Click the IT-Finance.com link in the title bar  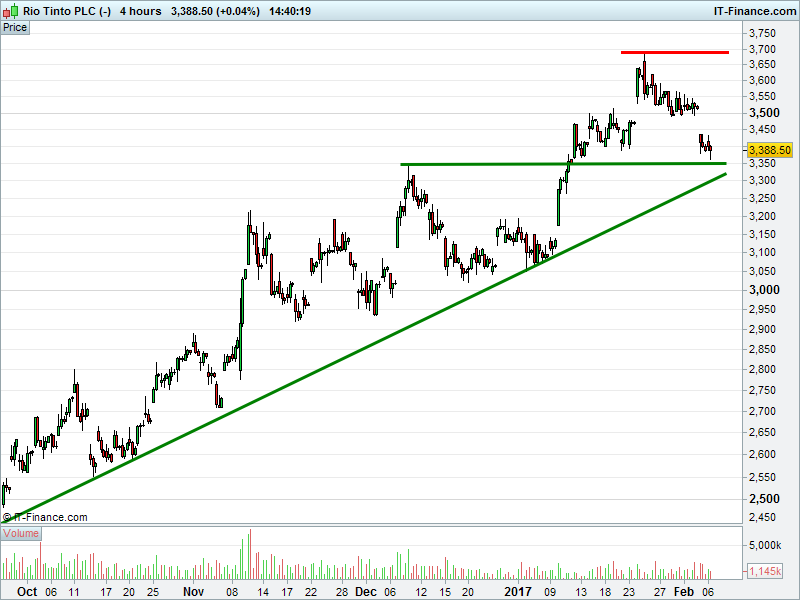tap(755, 11)
